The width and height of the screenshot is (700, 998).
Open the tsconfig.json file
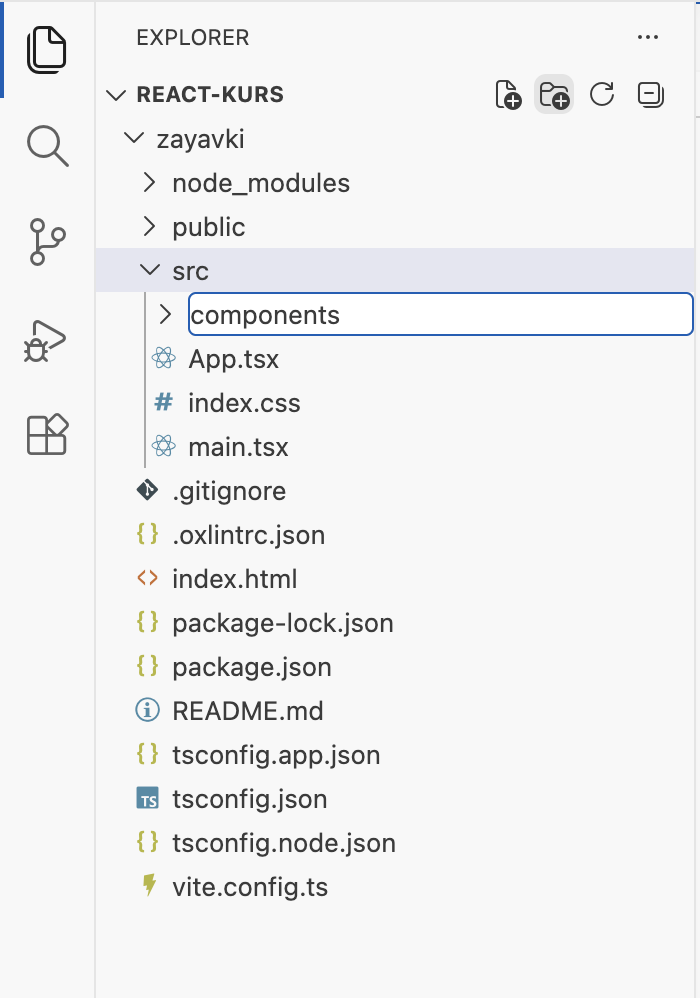(250, 798)
